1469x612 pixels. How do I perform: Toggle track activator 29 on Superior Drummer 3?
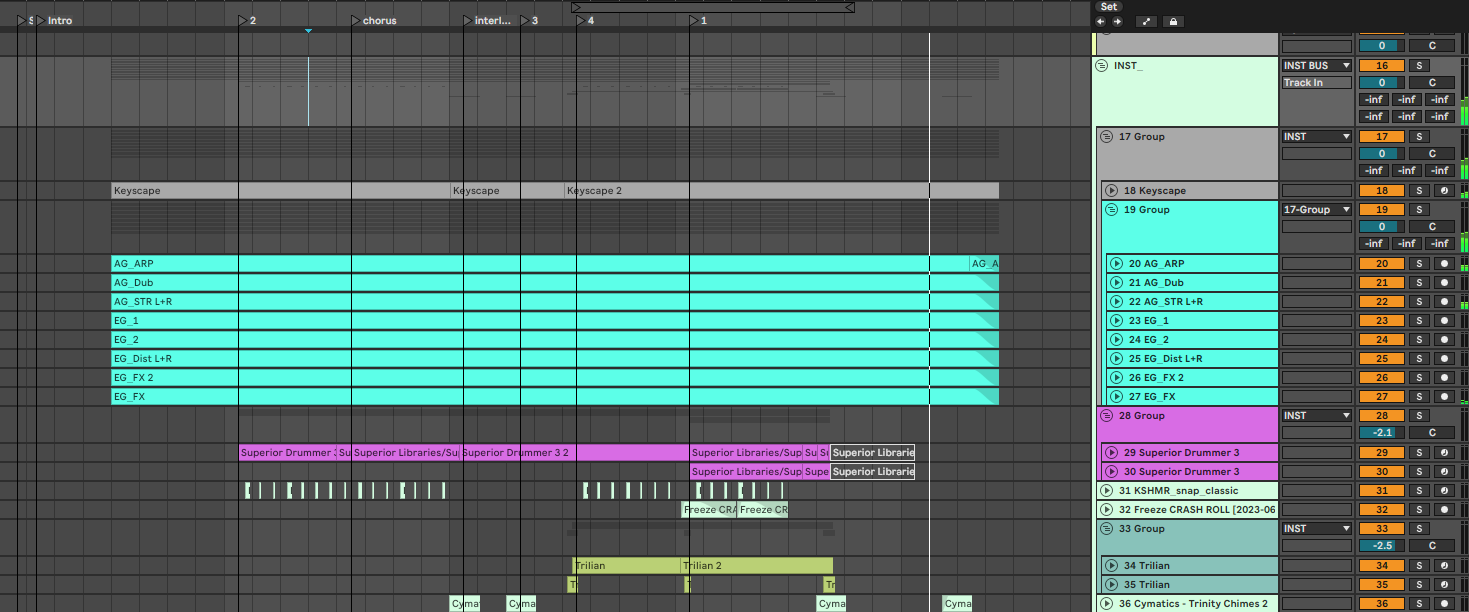1382,453
